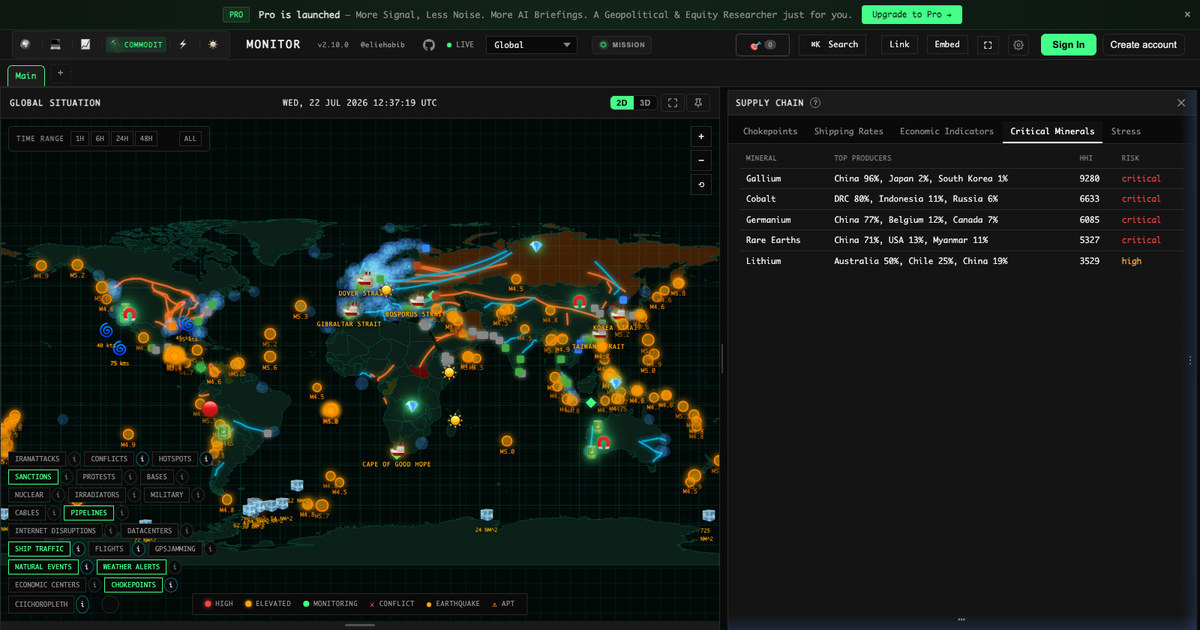Click the GitHub icon in the header
The width and height of the screenshot is (1200, 630).
coord(429,45)
